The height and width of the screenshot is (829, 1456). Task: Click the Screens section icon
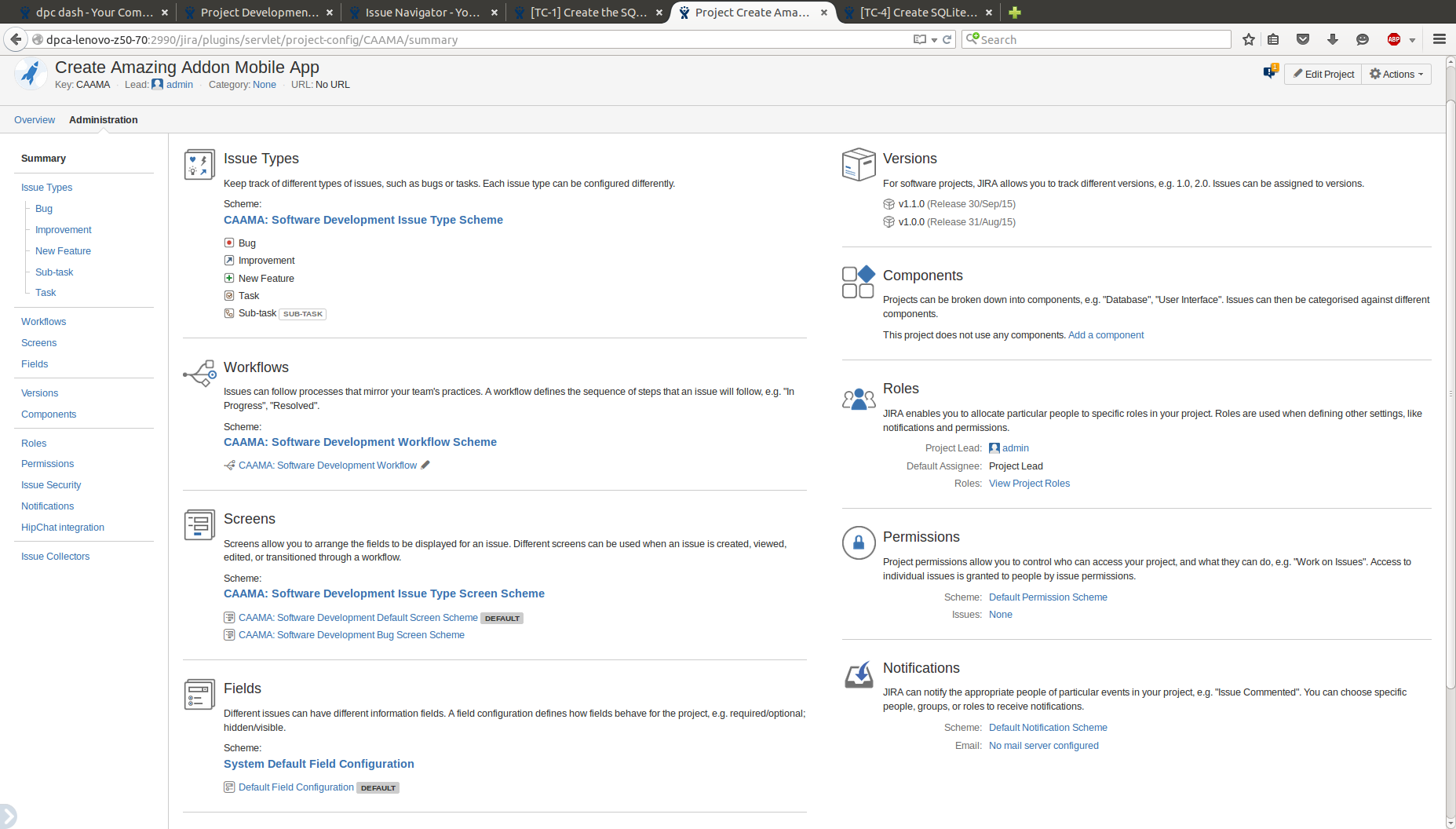click(x=199, y=524)
